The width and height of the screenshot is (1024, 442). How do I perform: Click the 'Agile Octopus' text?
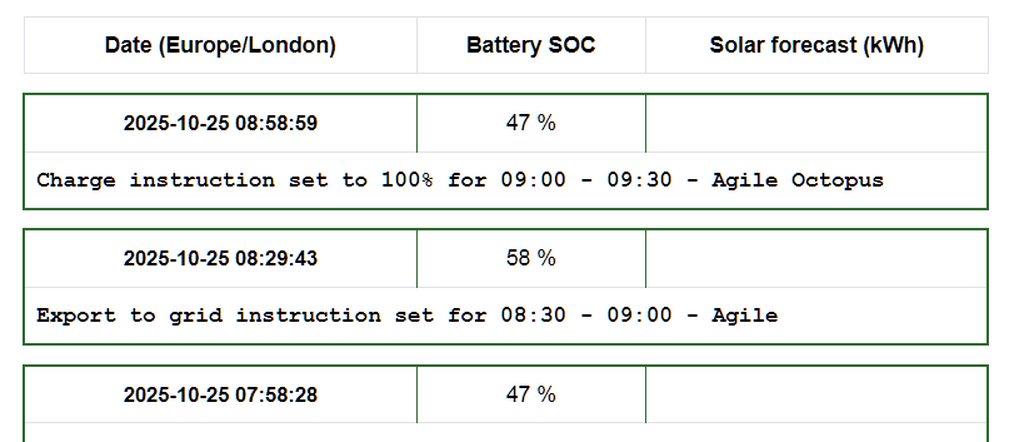tap(797, 181)
